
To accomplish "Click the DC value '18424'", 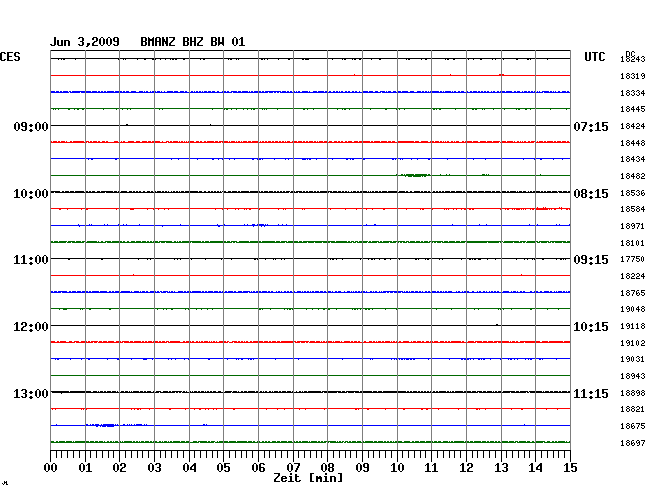I will click(633, 126).
